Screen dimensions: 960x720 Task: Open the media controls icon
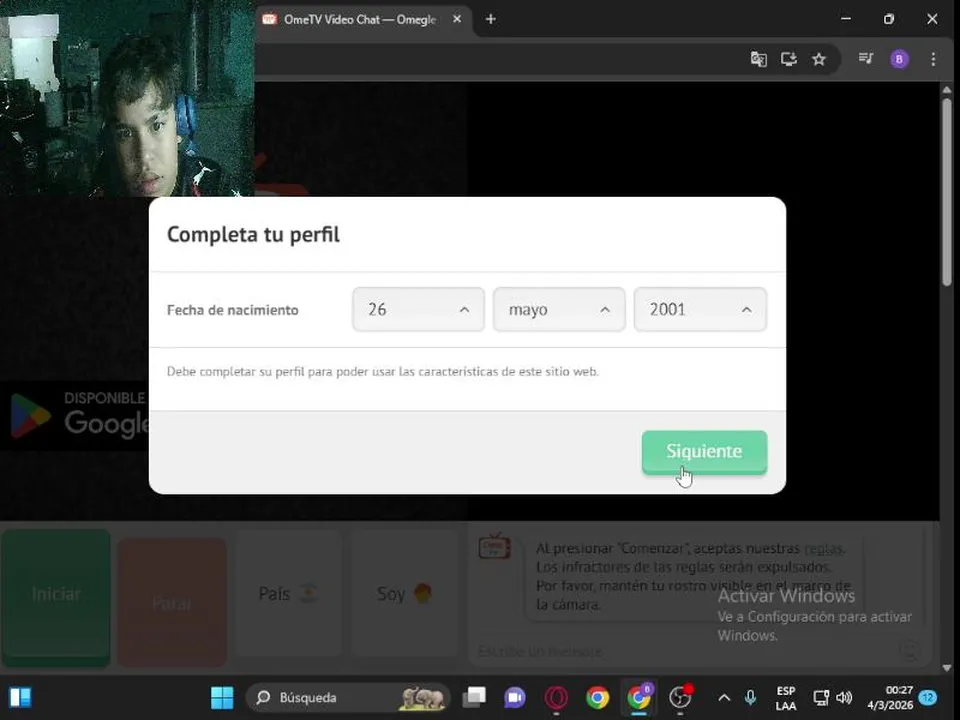866,59
